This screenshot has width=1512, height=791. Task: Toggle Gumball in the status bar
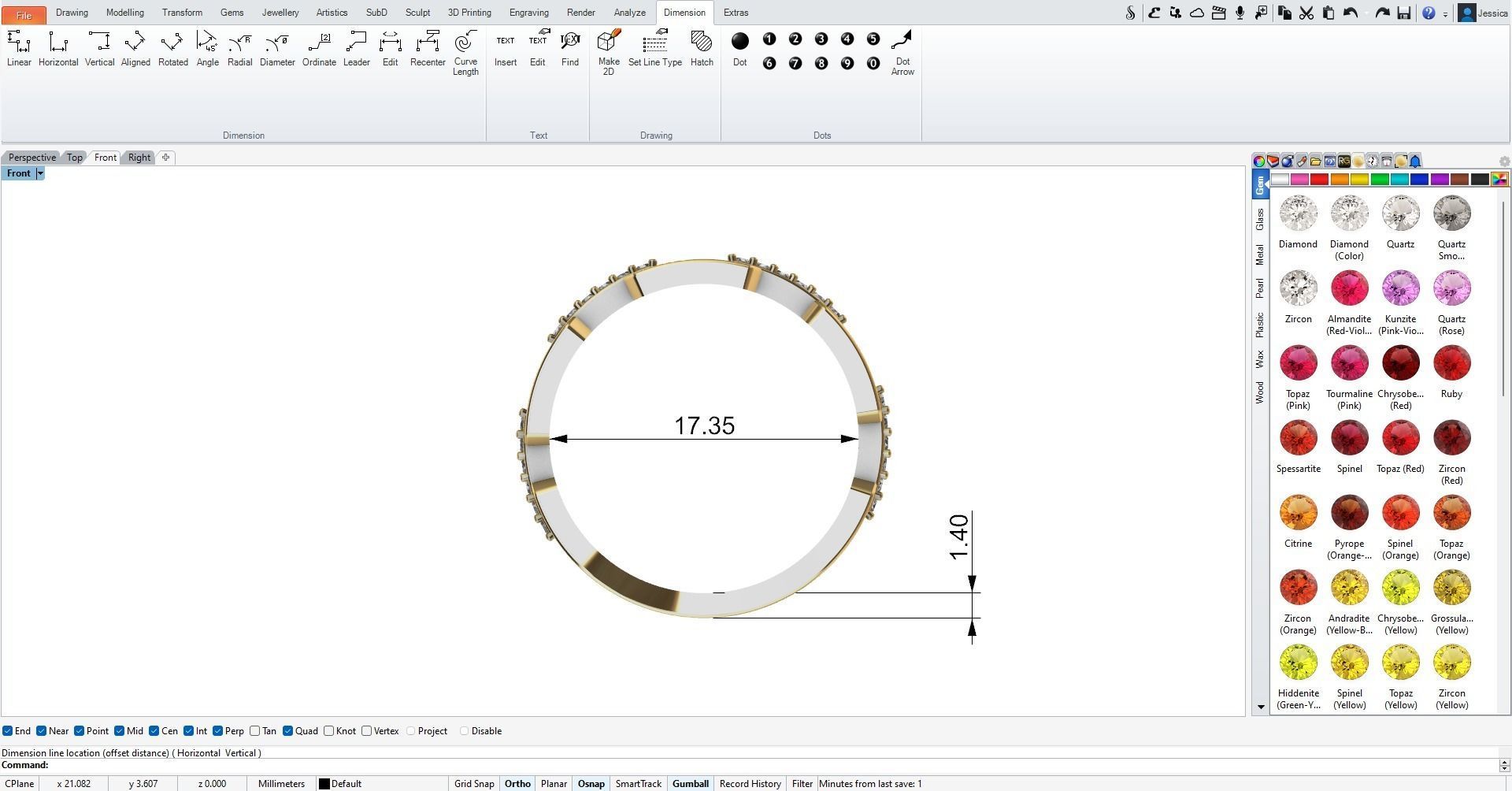pos(691,784)
